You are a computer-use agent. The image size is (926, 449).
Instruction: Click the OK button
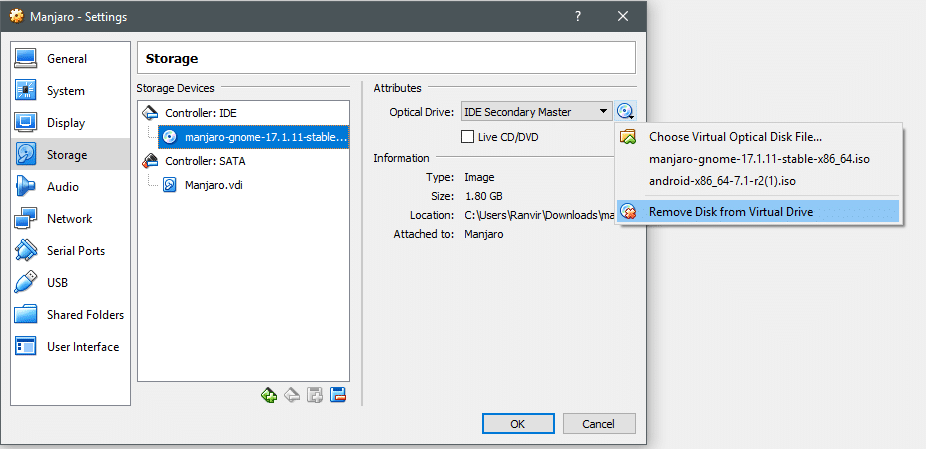coord(518,424)
